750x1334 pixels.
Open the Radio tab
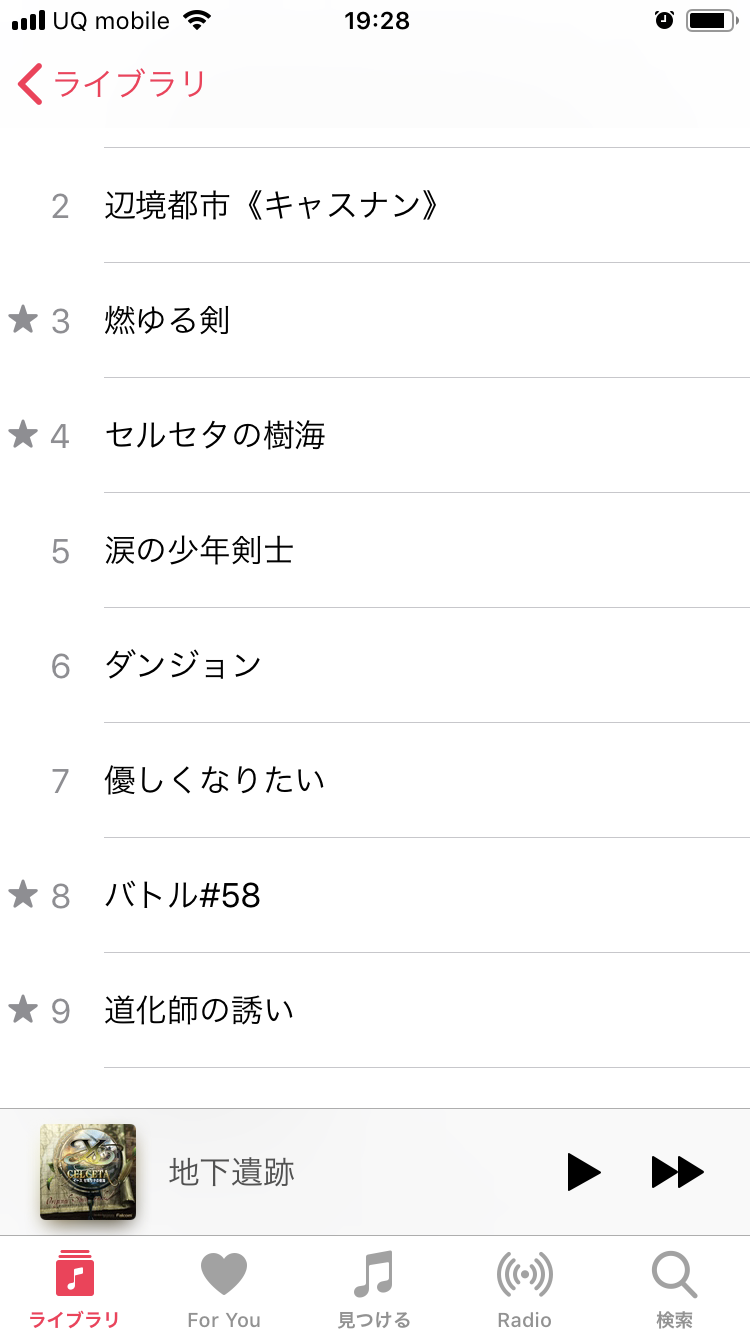click(524, 1290)
